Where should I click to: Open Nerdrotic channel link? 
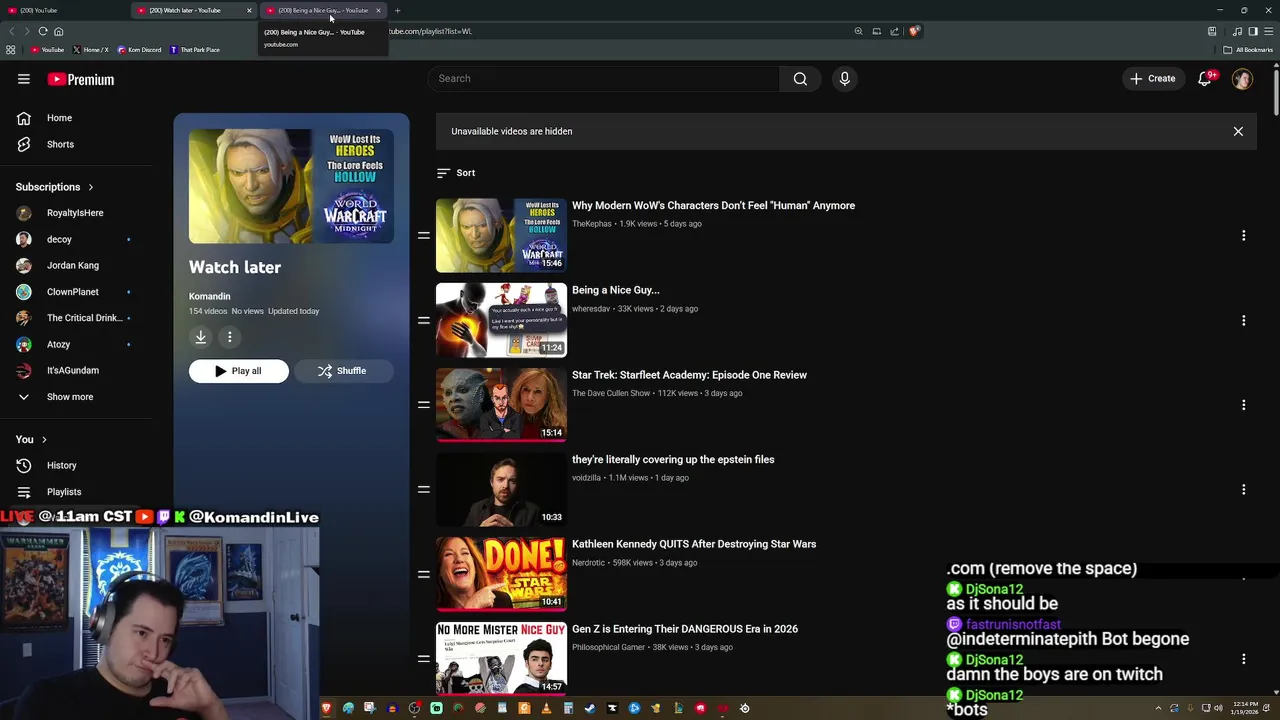coord(589,563)
